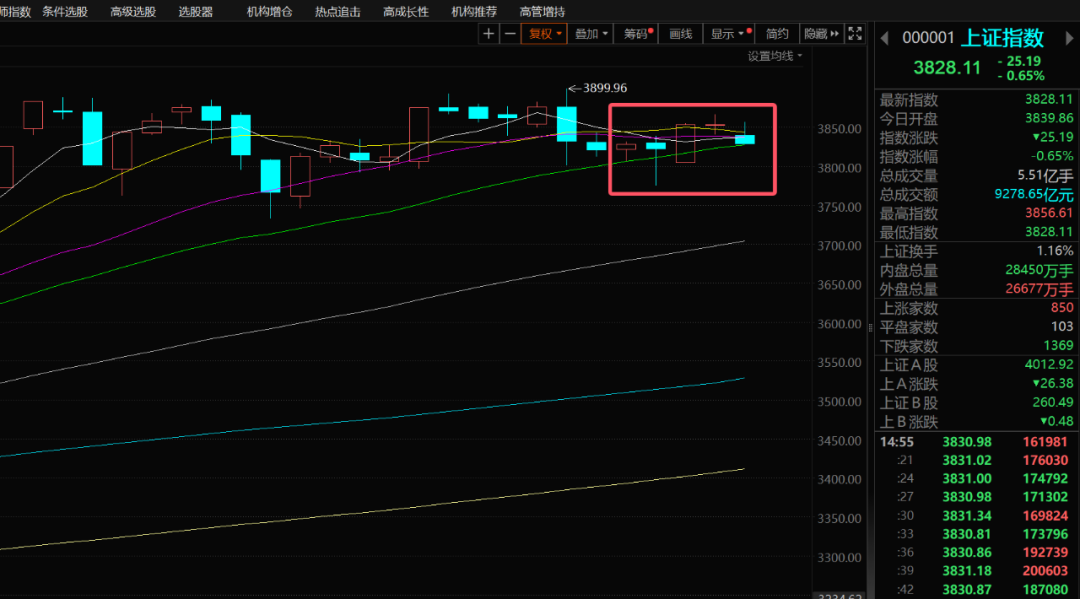Click 内盘总量 value 28450万手
The height and width of the screenshot is (599, 1080).
tap(1039, 271)
